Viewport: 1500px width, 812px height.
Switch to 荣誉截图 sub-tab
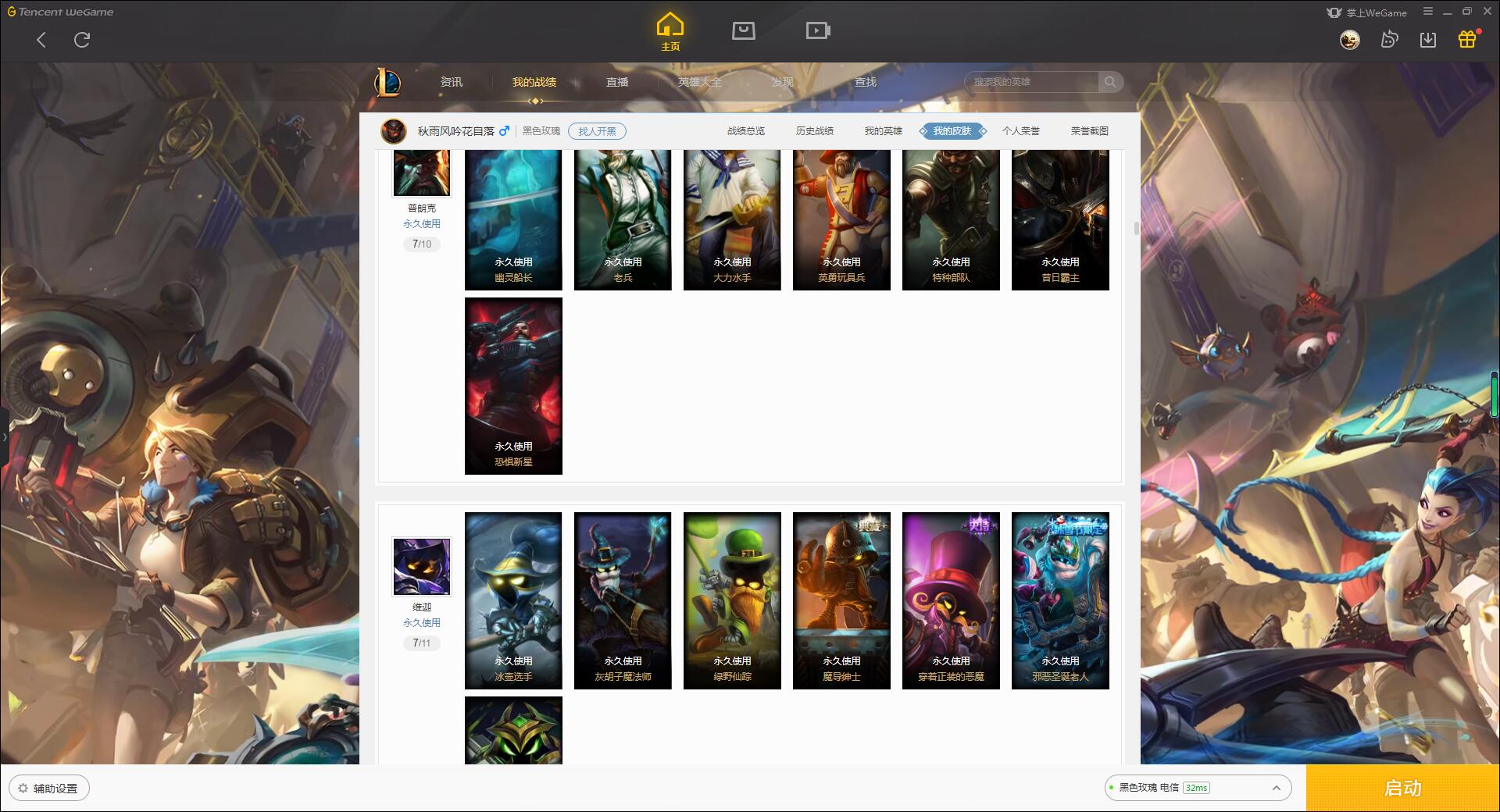1090,131
